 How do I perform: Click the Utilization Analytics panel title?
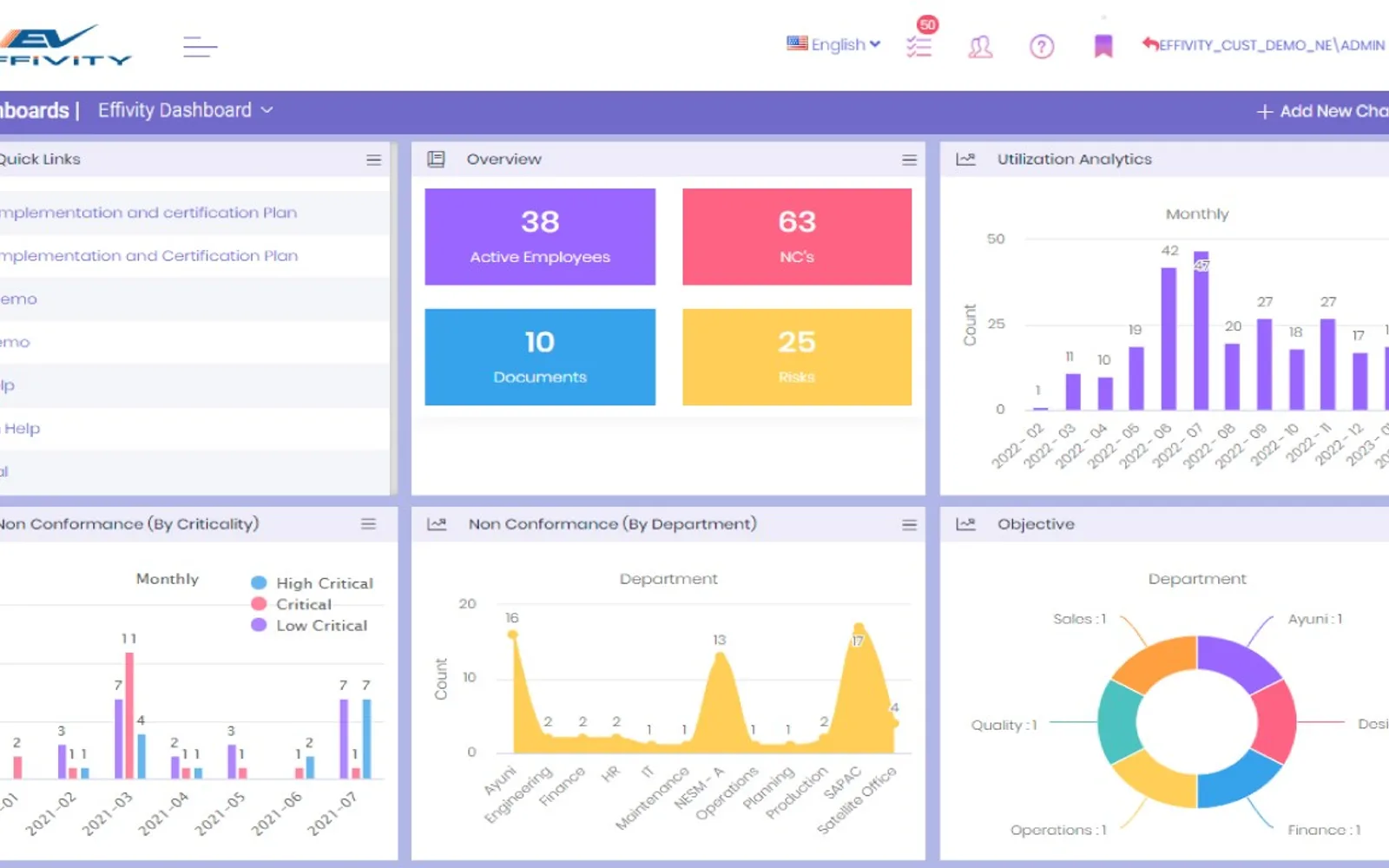coord(1074,159)
